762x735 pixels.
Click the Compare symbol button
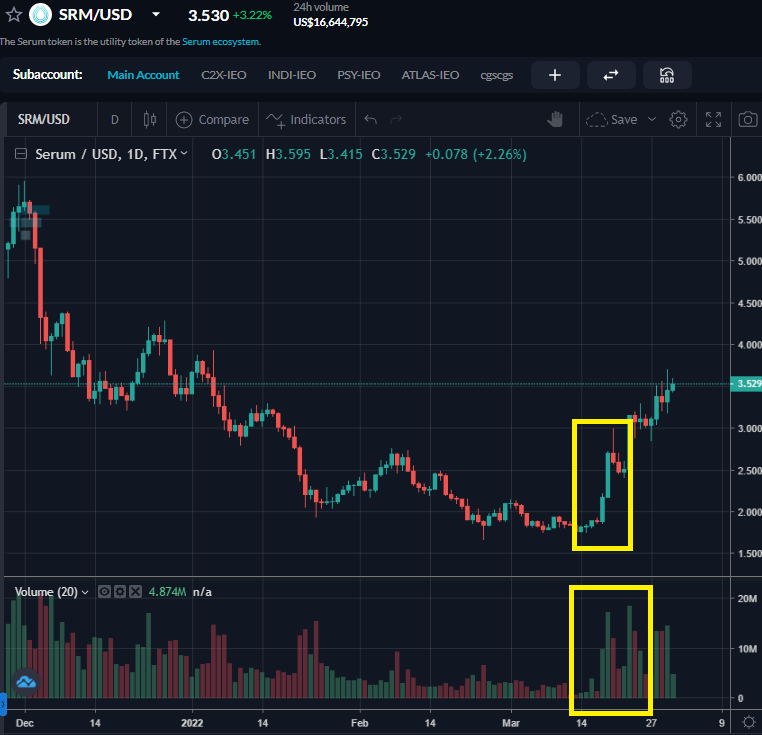(212, 120)
